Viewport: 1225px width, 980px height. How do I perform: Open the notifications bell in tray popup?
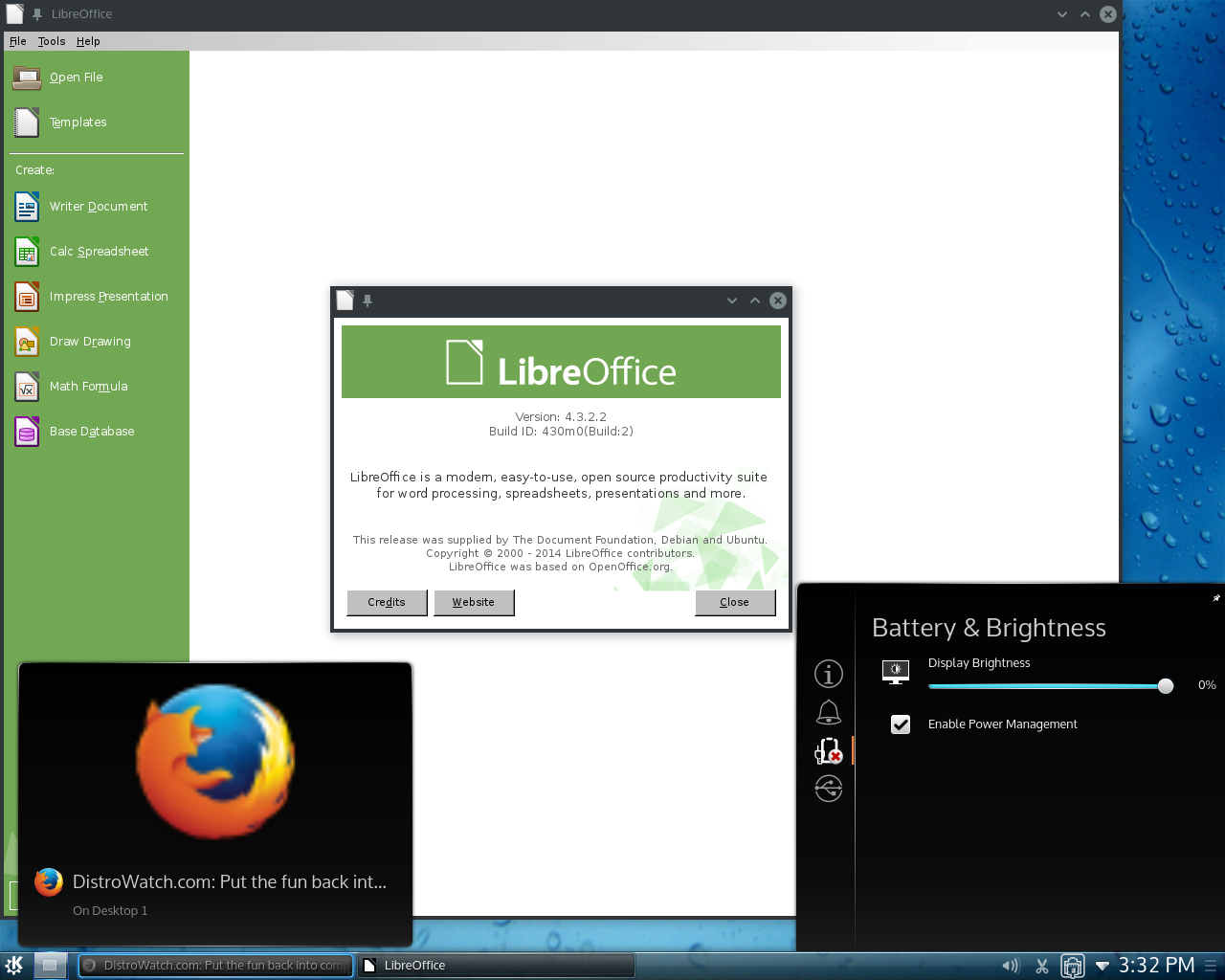pyautogui.click(x=829, y=713)
